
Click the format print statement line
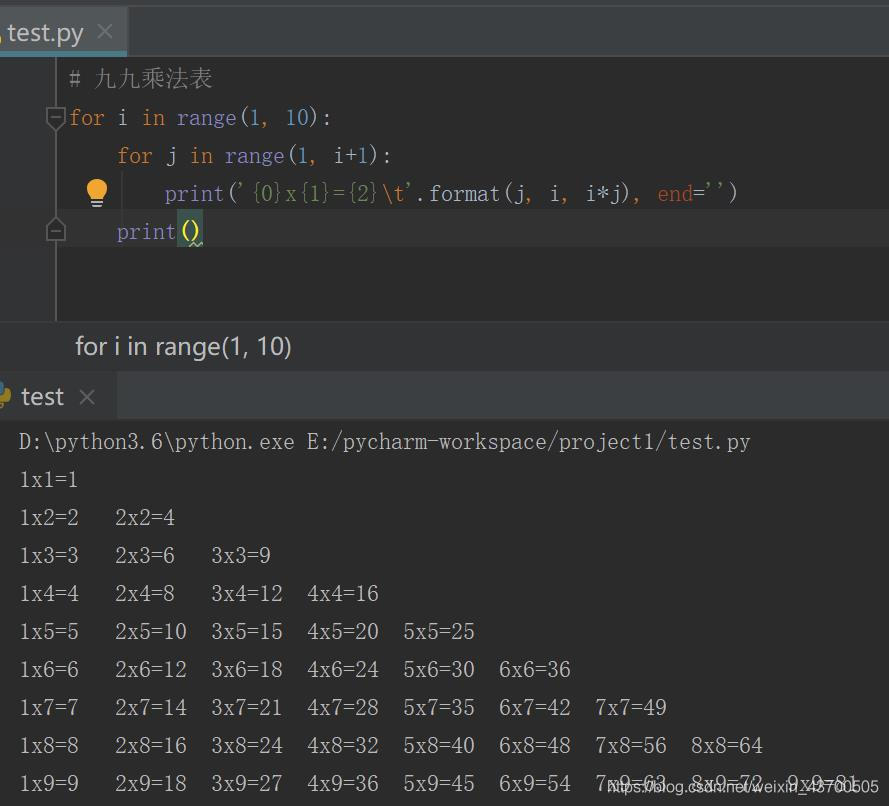pos(451,194)
